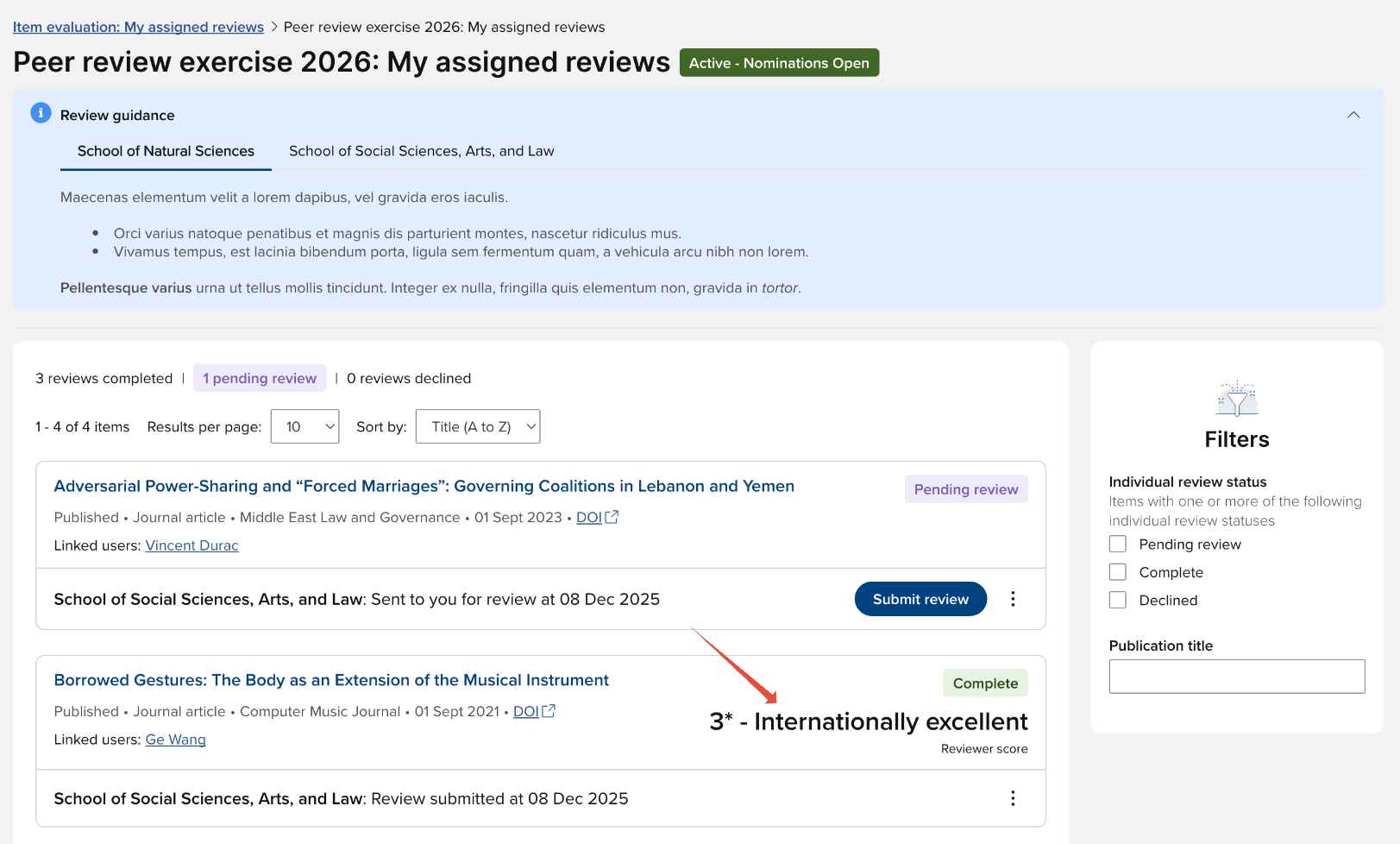Screen dimensions: 1400x844
Task: Click the Filters funnel icon
Action: 1237,399
